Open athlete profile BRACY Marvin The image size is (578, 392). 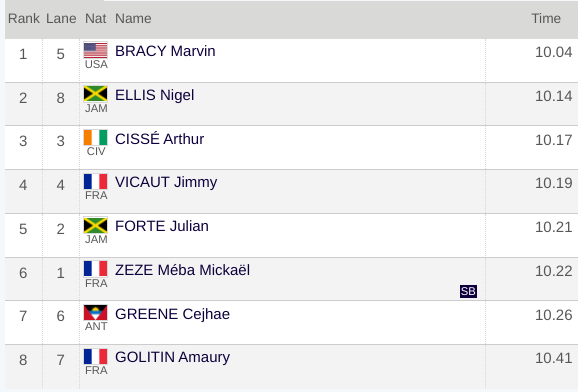[165, 51]
